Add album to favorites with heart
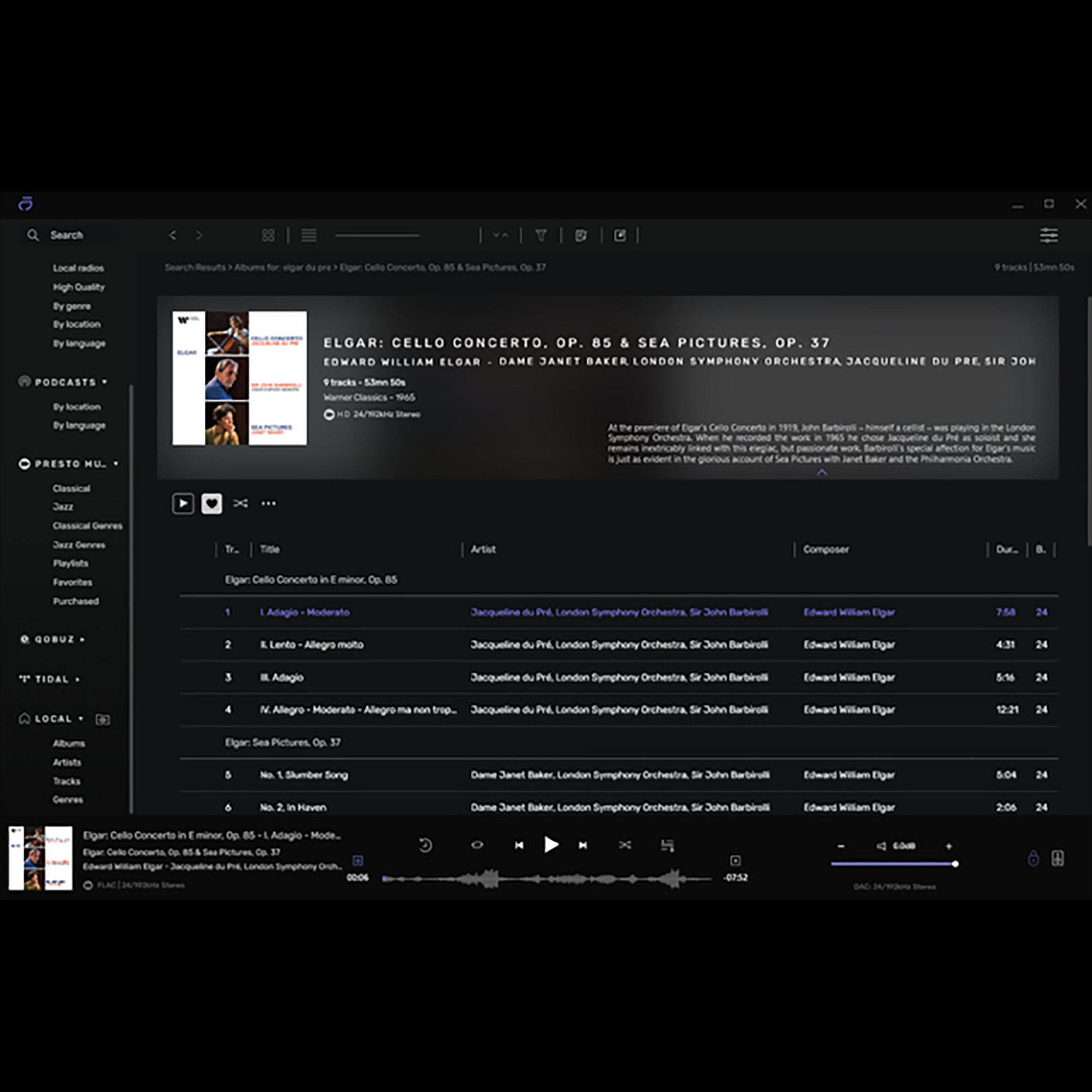The height and width of the screenshot is (1092, 1092). (x=211, y=503)
